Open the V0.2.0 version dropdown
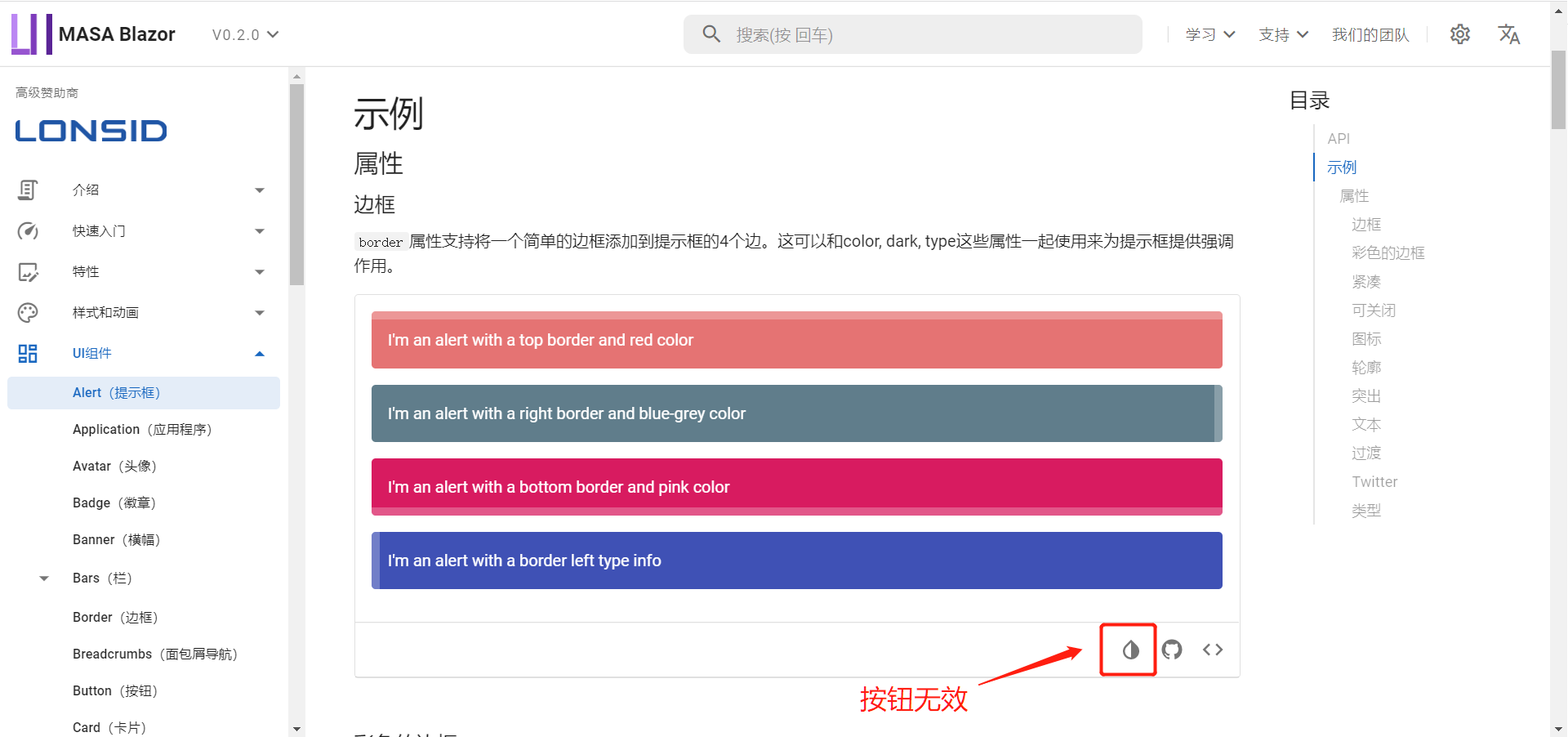Image resolution: width=1568 pixels, height=737 pixels. click(244, 34)
